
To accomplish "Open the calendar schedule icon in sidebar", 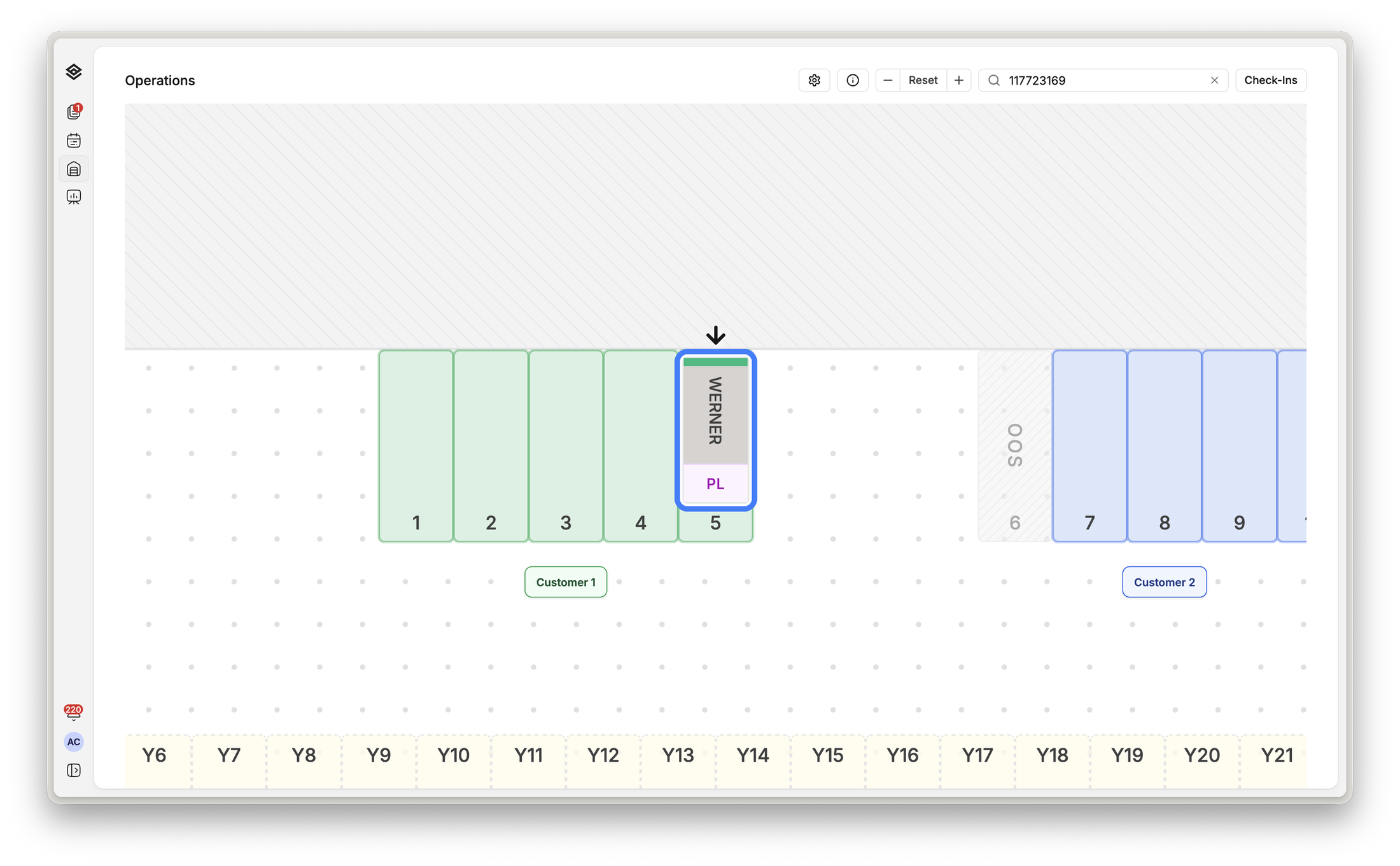I will coord(74,140).
